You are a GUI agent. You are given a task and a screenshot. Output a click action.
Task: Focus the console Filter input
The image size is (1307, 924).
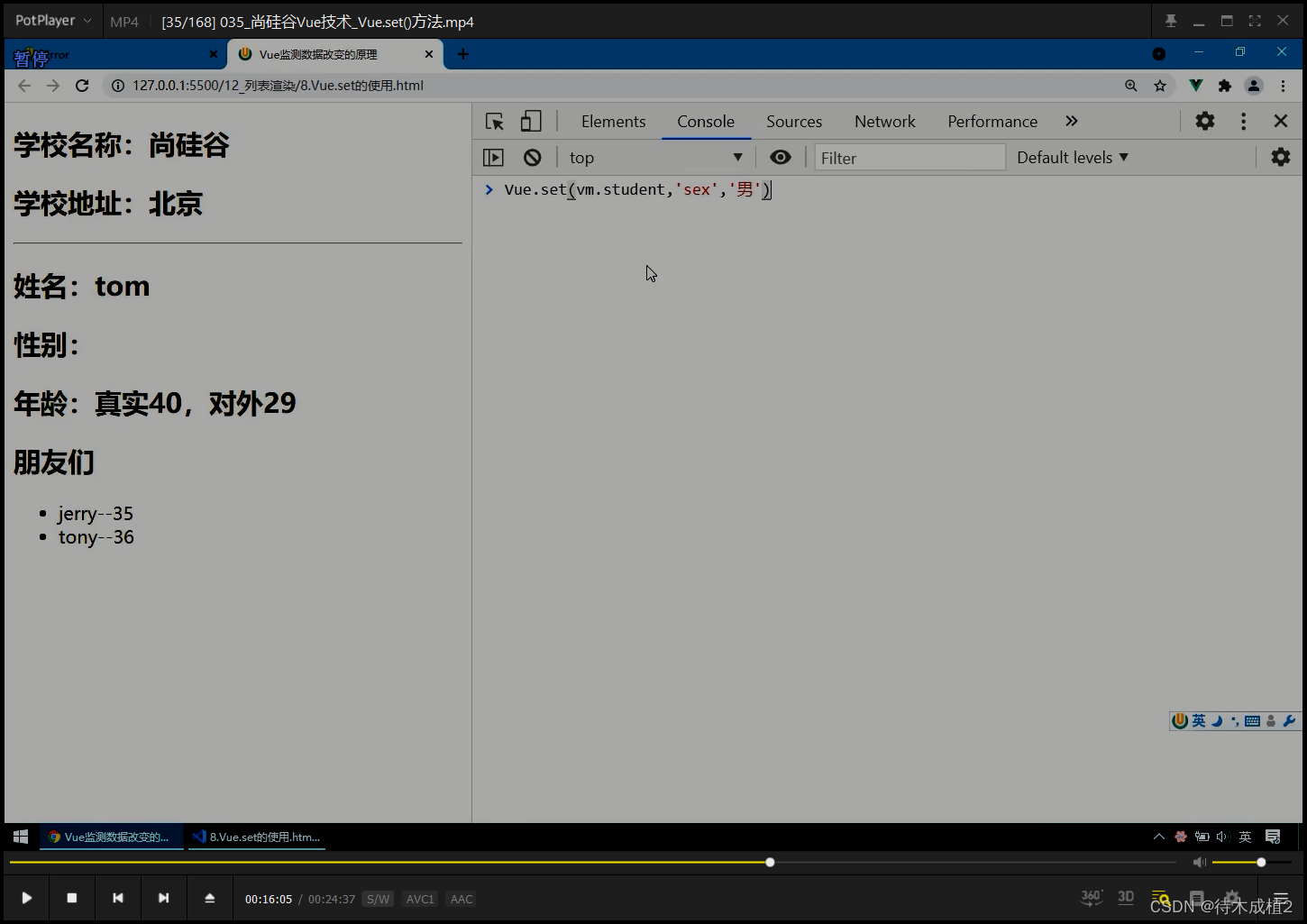pyautogui.click(x=909, y=158)
